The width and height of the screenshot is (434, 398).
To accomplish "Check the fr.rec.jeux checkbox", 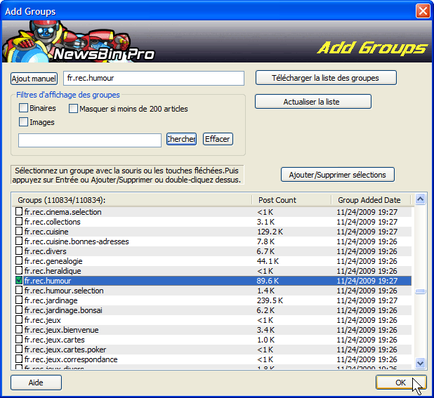I will [19, 320].
